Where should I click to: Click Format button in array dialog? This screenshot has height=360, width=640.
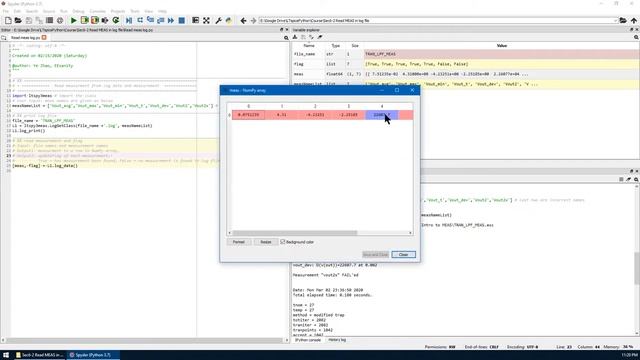(238, 242)
